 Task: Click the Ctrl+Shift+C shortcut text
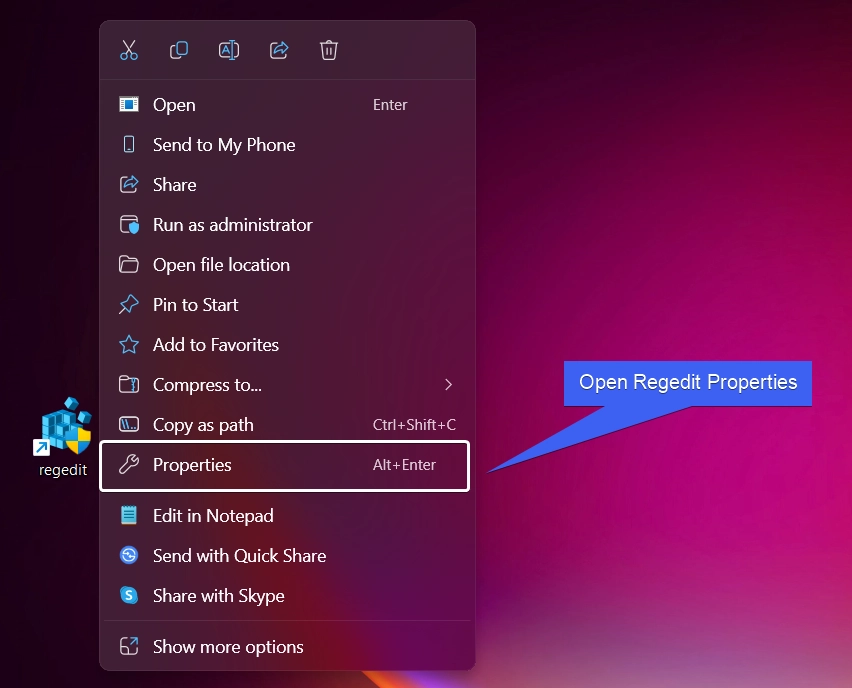(x=414, y=424)
